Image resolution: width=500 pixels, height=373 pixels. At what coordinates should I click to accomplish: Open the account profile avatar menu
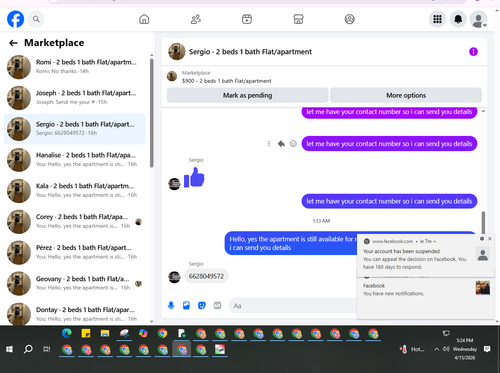[x=478, y=19]
